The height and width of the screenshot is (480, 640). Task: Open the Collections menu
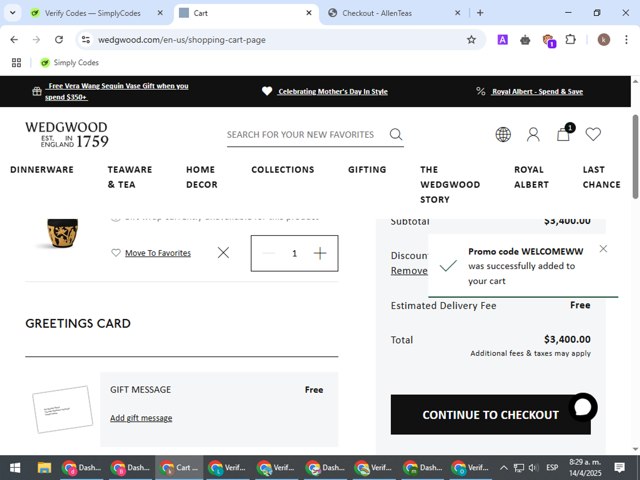pyautogui.click(x=283, y=169)
